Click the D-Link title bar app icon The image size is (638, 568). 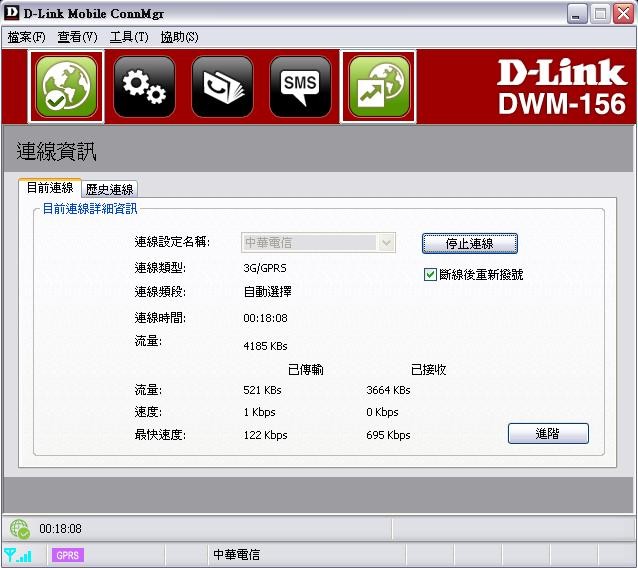point(11,13)
